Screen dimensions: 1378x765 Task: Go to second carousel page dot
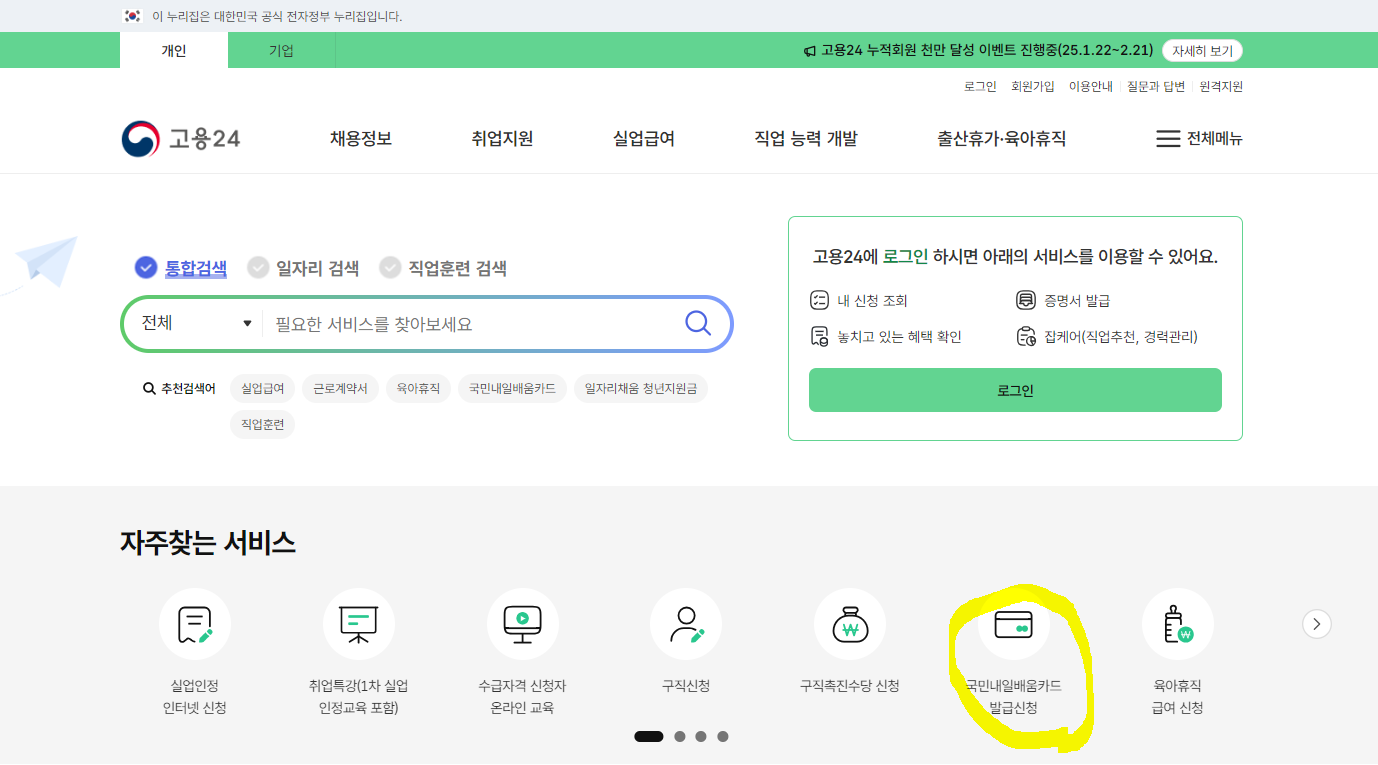[x=680, y=736]
